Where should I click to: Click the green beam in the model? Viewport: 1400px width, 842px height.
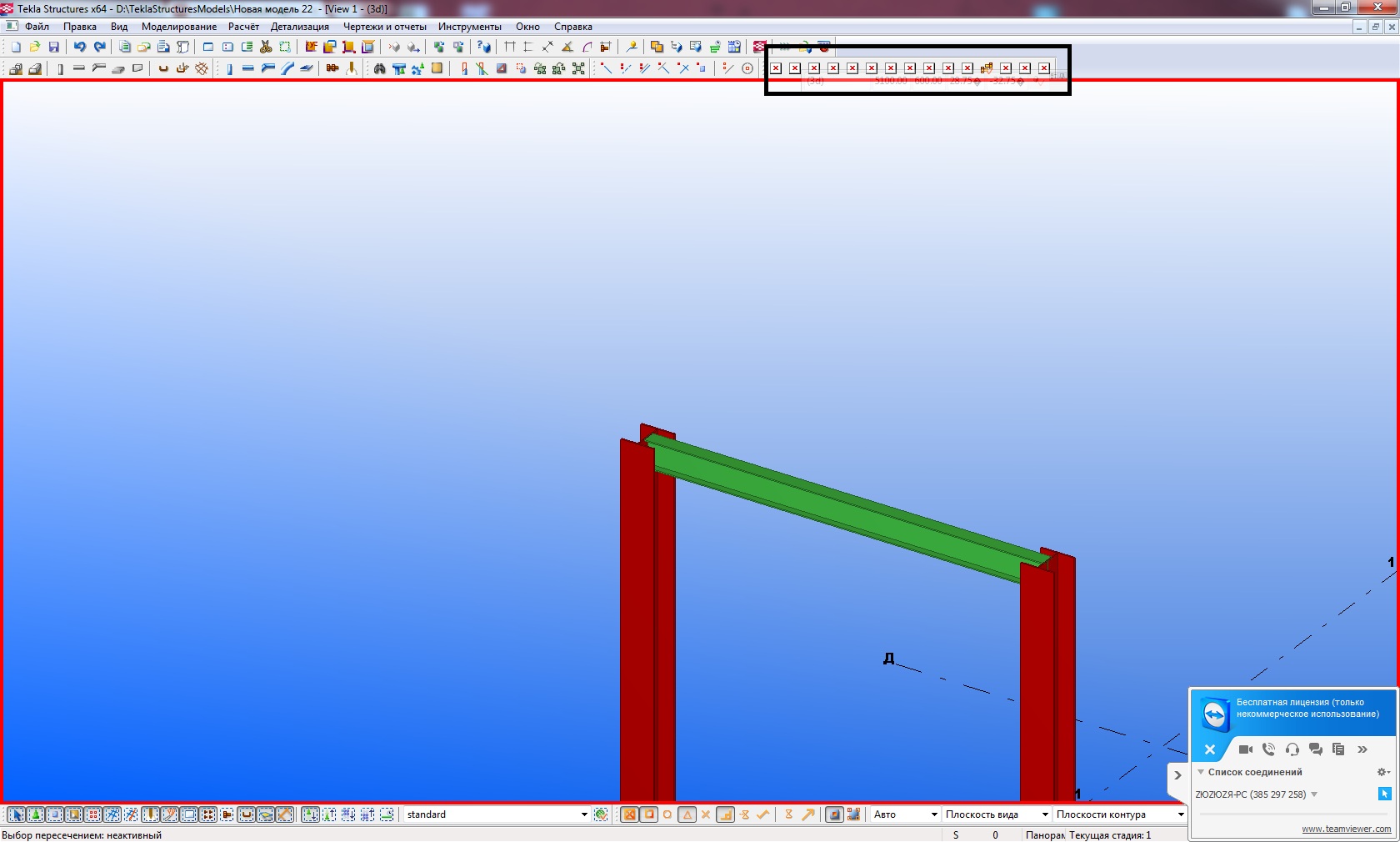(833, 504)
